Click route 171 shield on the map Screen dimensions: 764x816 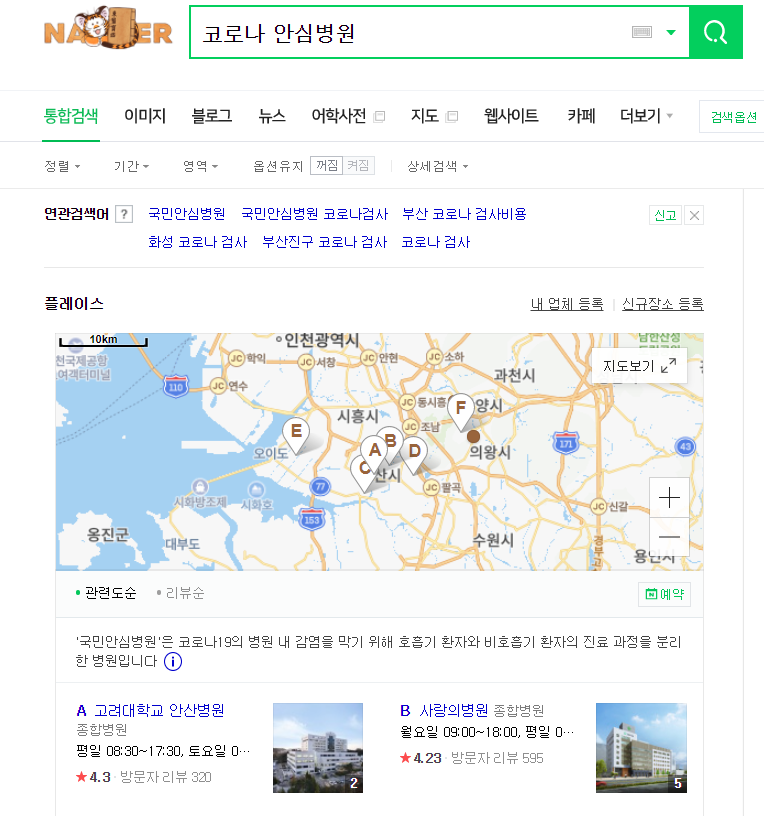(566, 443)
